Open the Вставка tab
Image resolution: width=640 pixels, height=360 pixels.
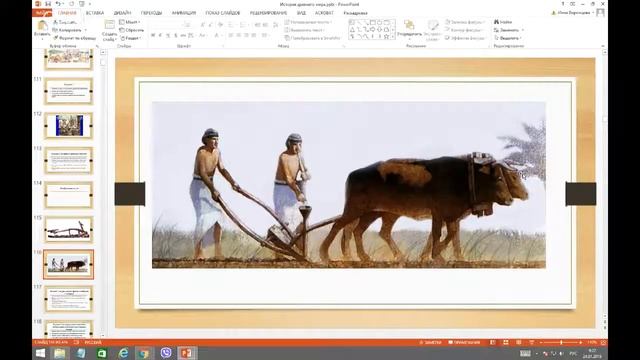tap(95, 13)
